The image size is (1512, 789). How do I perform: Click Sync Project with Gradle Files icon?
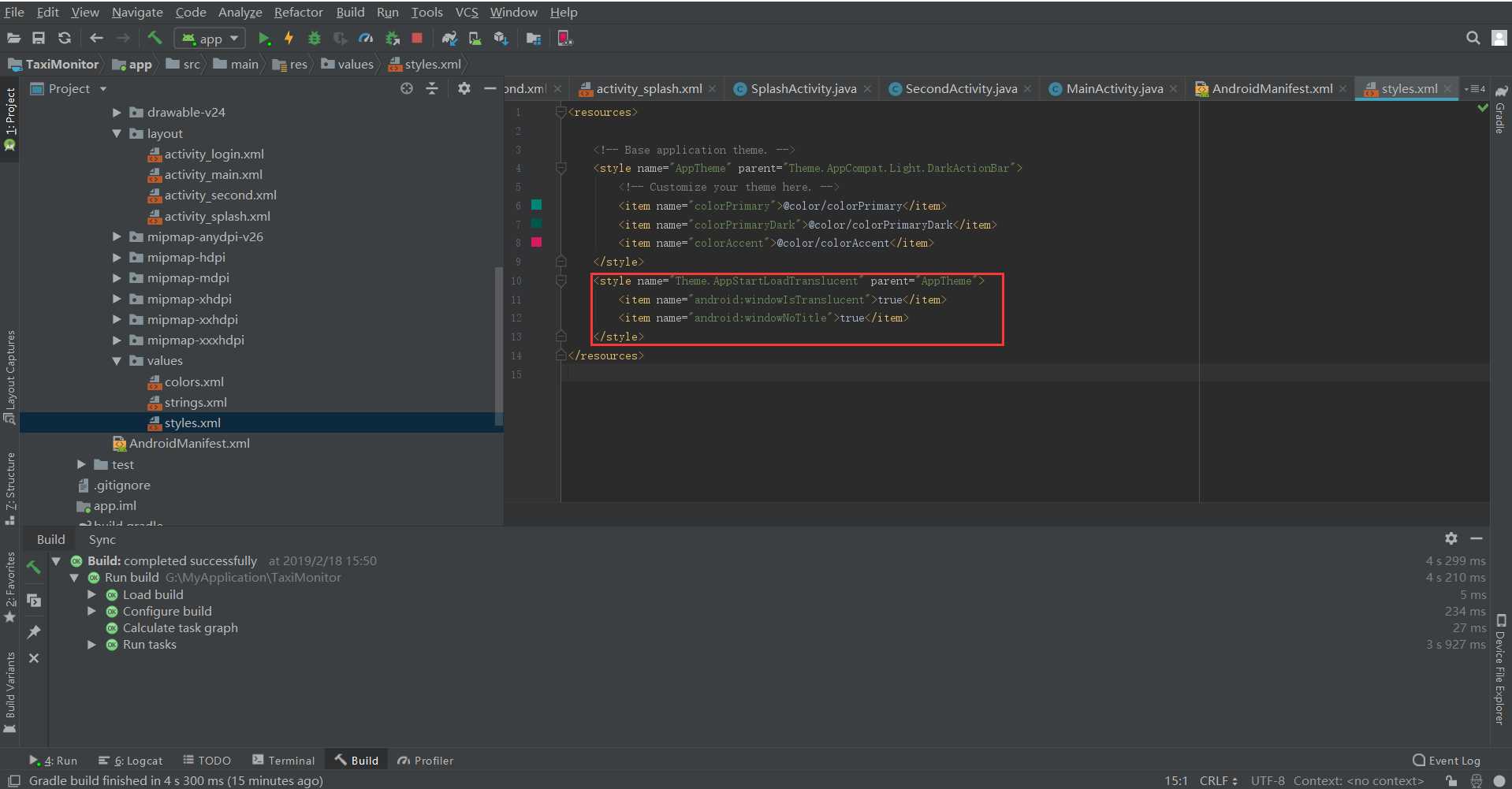tap(449, 38)
